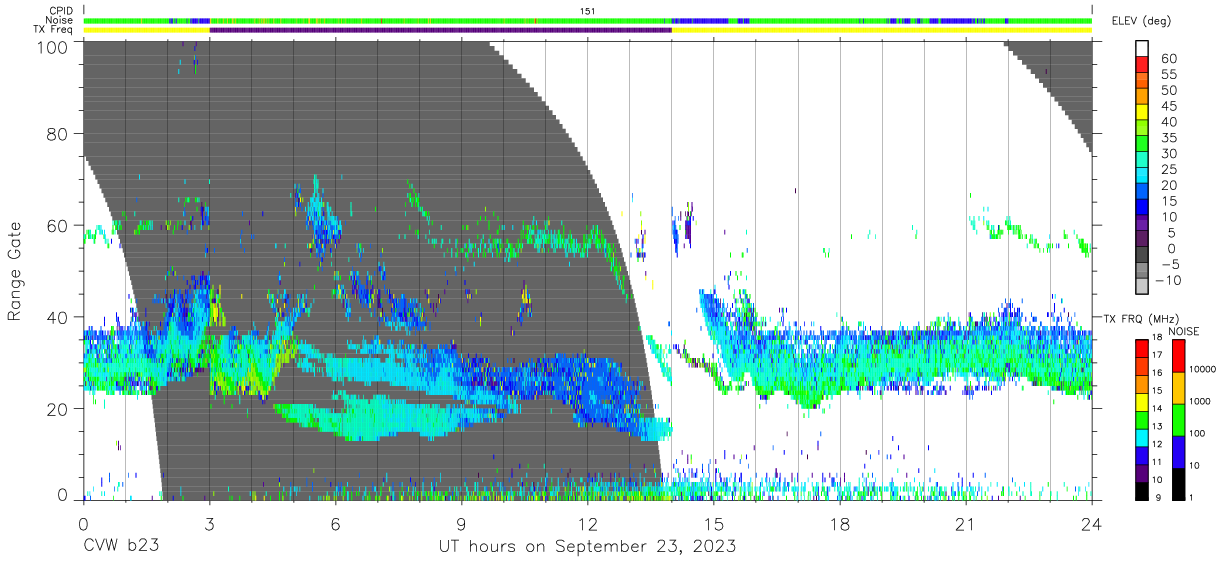Click the "-5" tick on ELEV colorbar
Screen dimensions: 1228x567
coord(1169,265)
